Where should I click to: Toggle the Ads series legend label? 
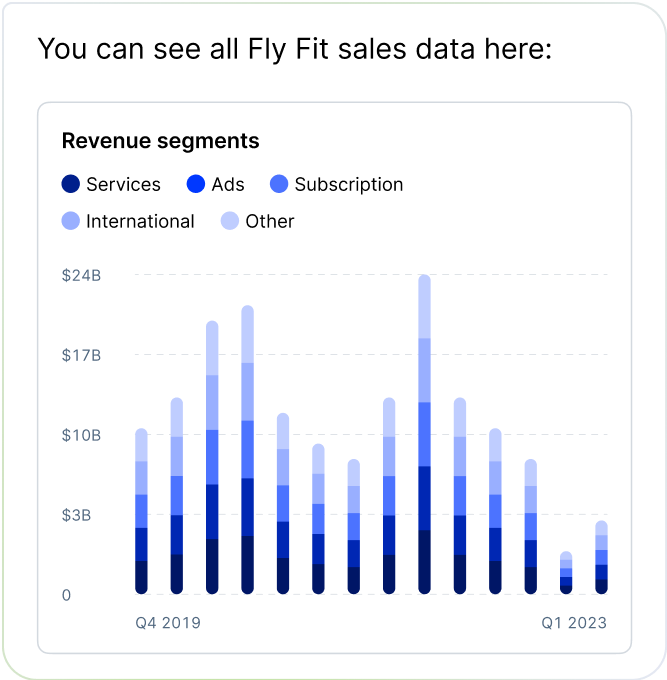click(228, 184)
